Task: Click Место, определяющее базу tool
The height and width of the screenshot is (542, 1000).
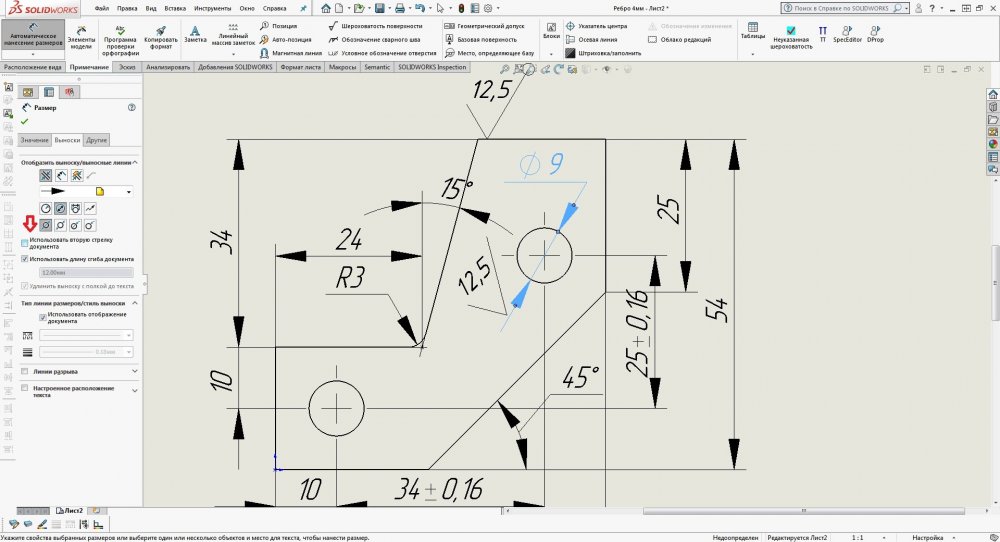Action: coord(489,54)
